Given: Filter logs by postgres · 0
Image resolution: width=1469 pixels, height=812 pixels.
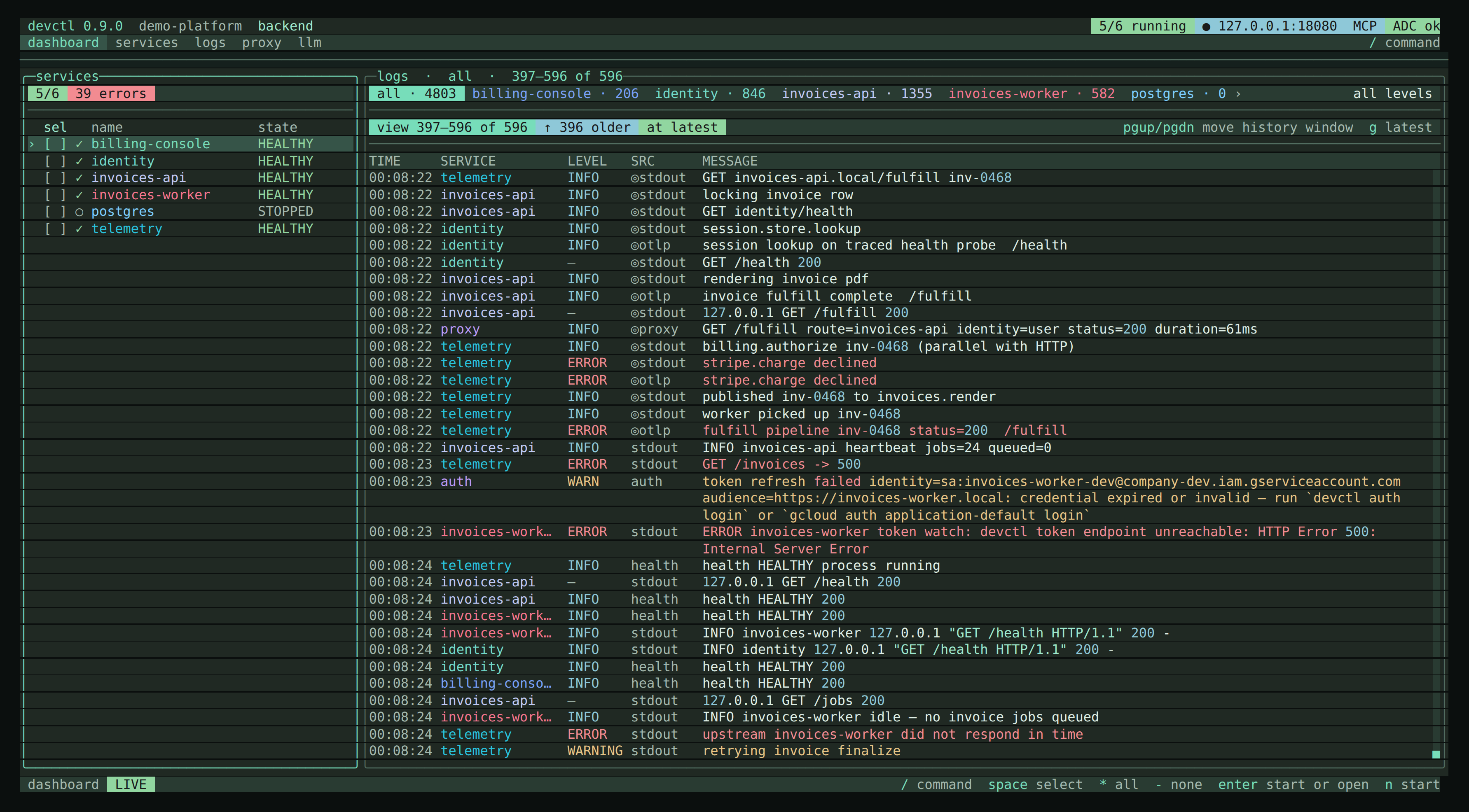Looking at the screenshot, I should [x=1178, y=93].
